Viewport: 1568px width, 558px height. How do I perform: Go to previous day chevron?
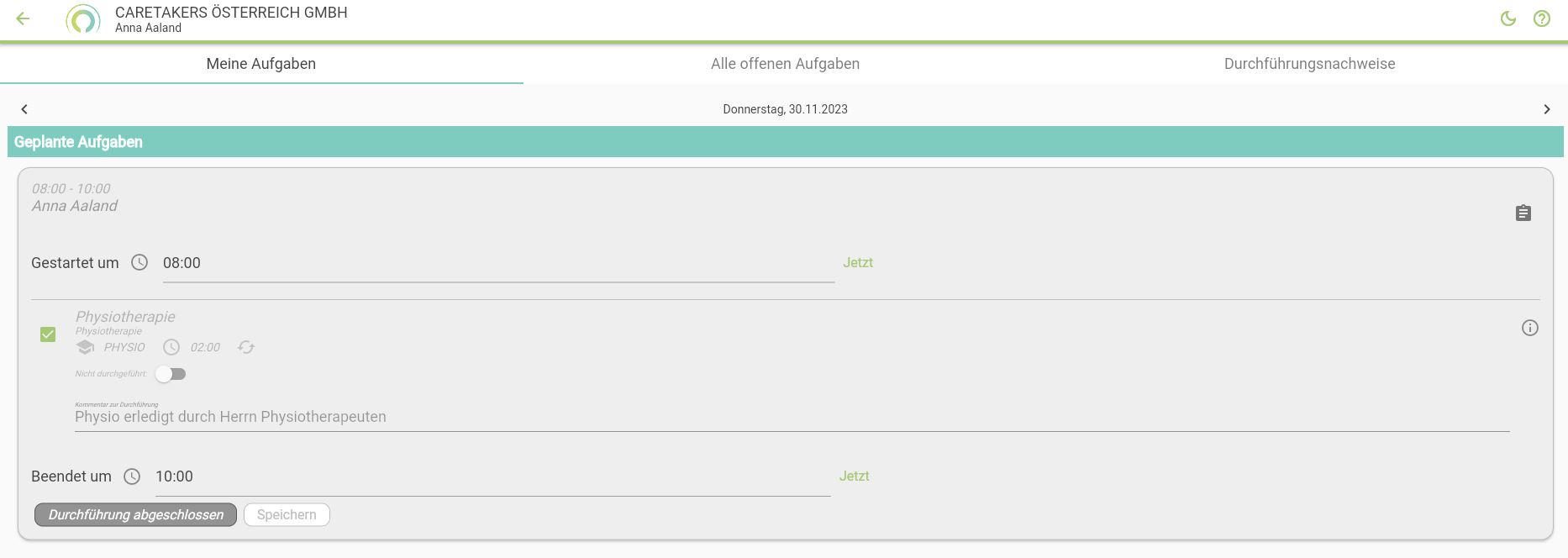(x=24, y=109)
